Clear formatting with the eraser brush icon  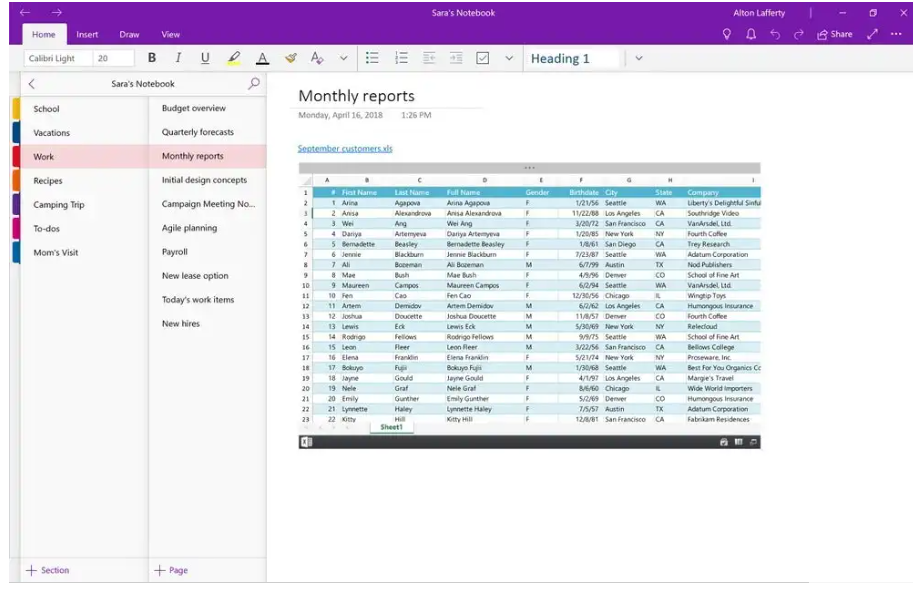(290, 58)
